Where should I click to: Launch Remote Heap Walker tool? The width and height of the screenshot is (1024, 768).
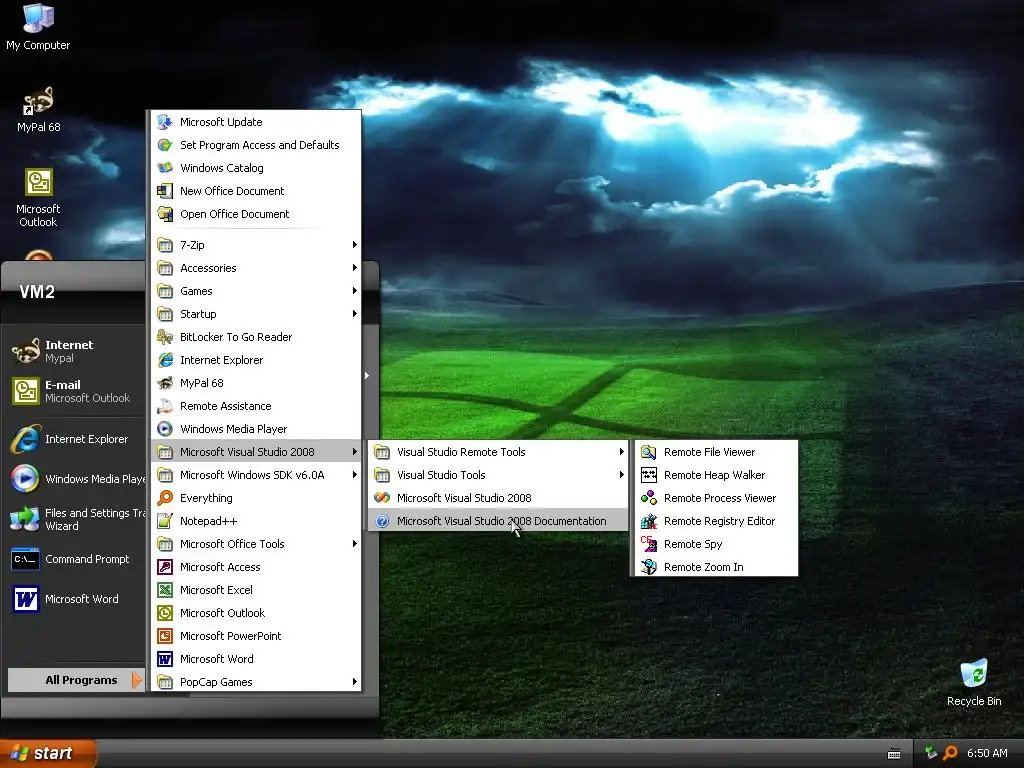pyautogui.click(x=714, y=475)
